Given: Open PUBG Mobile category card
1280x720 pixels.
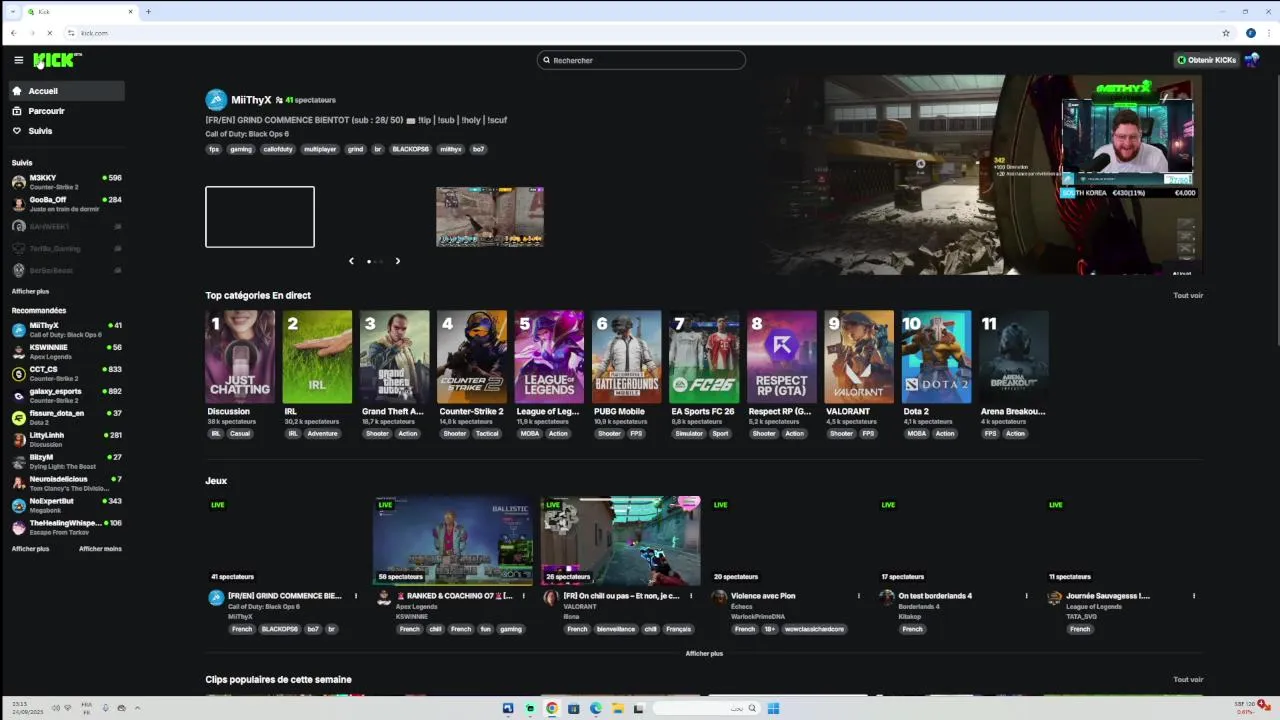Looking at the screenshot, I should click(626, 357).
